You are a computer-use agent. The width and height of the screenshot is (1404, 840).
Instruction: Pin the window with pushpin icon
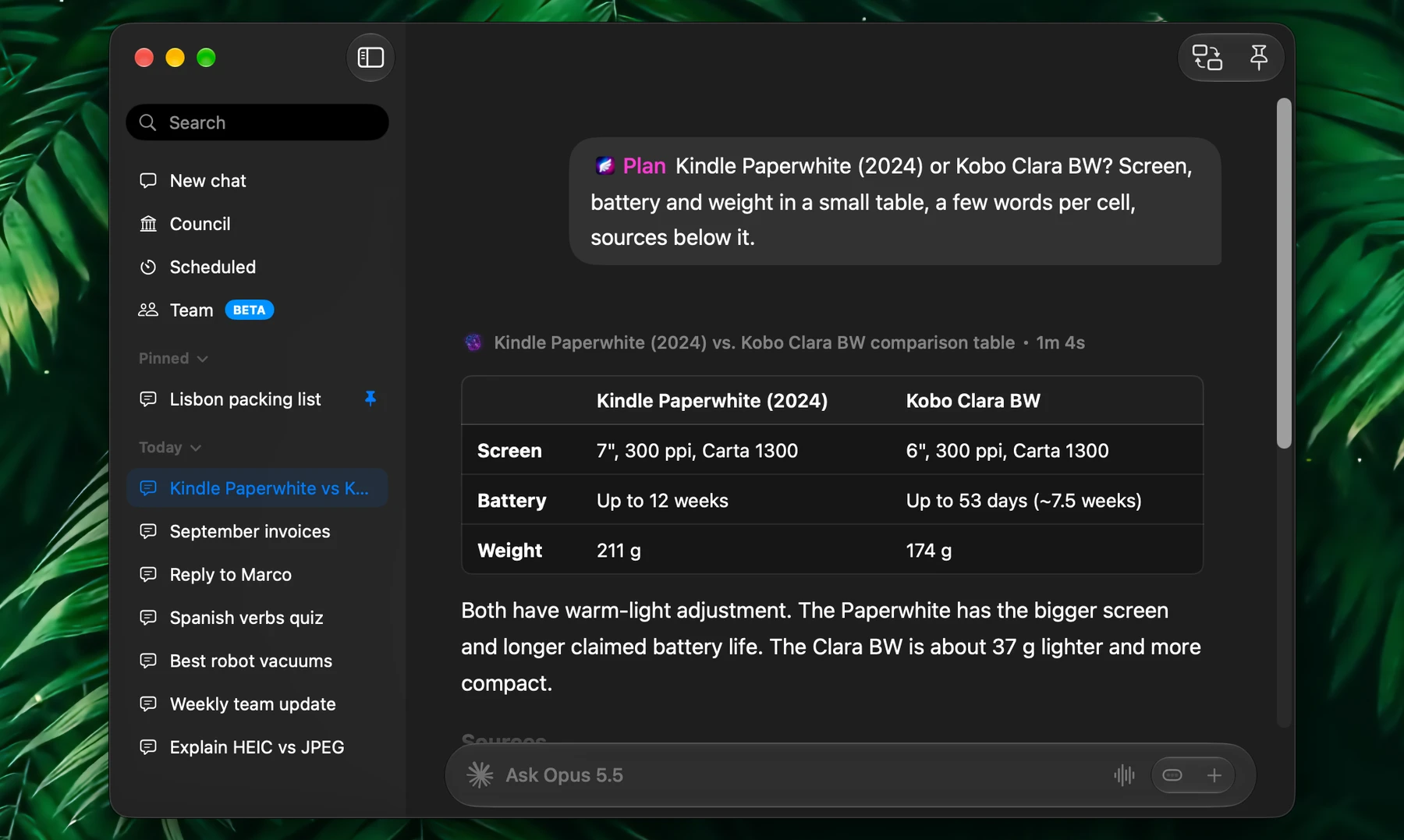(x=1258, y=58)
